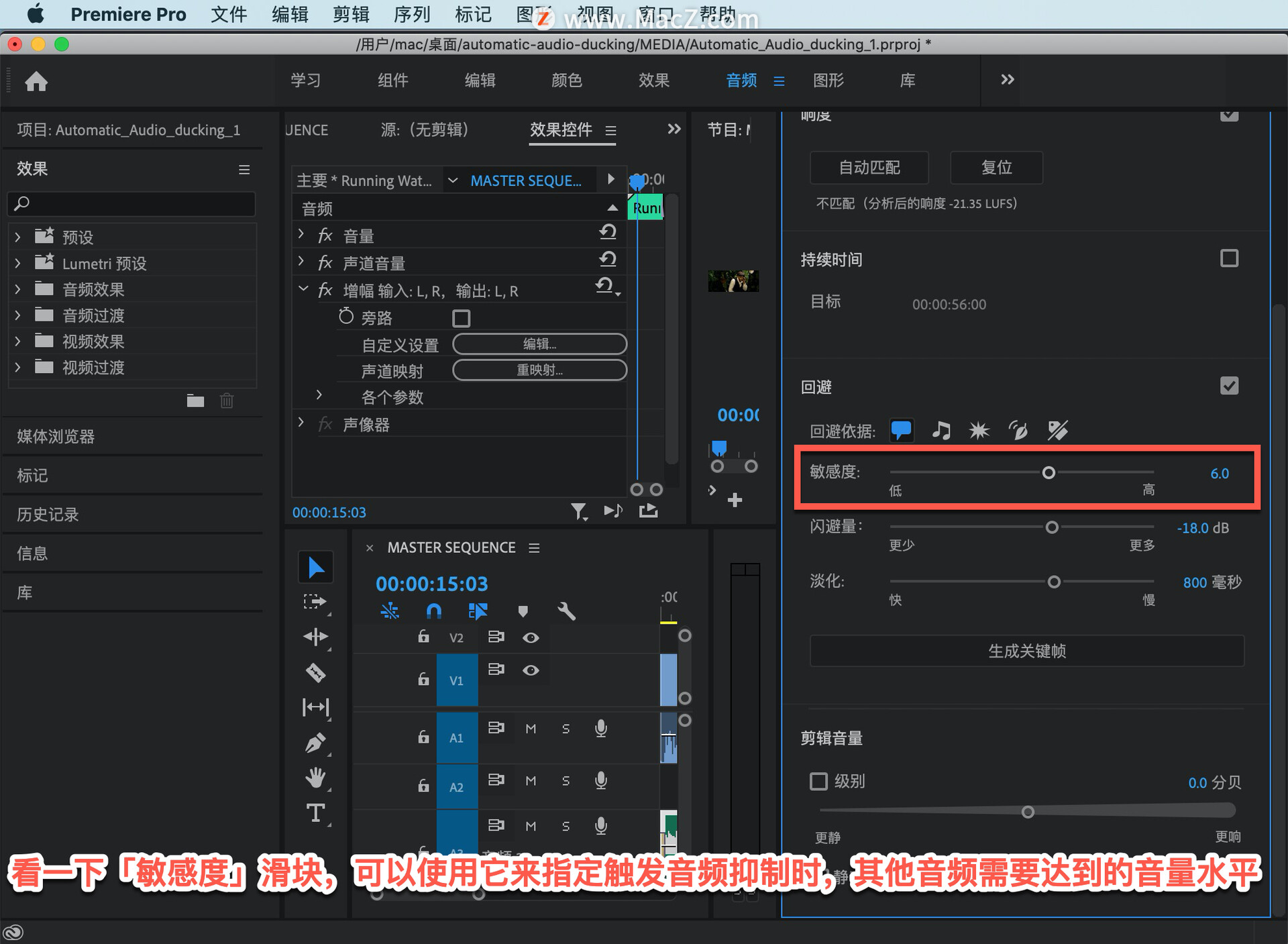This screenshot has height=944, width=1288.
Task: Select the Razor tool
Action: [x=315, y=672]
